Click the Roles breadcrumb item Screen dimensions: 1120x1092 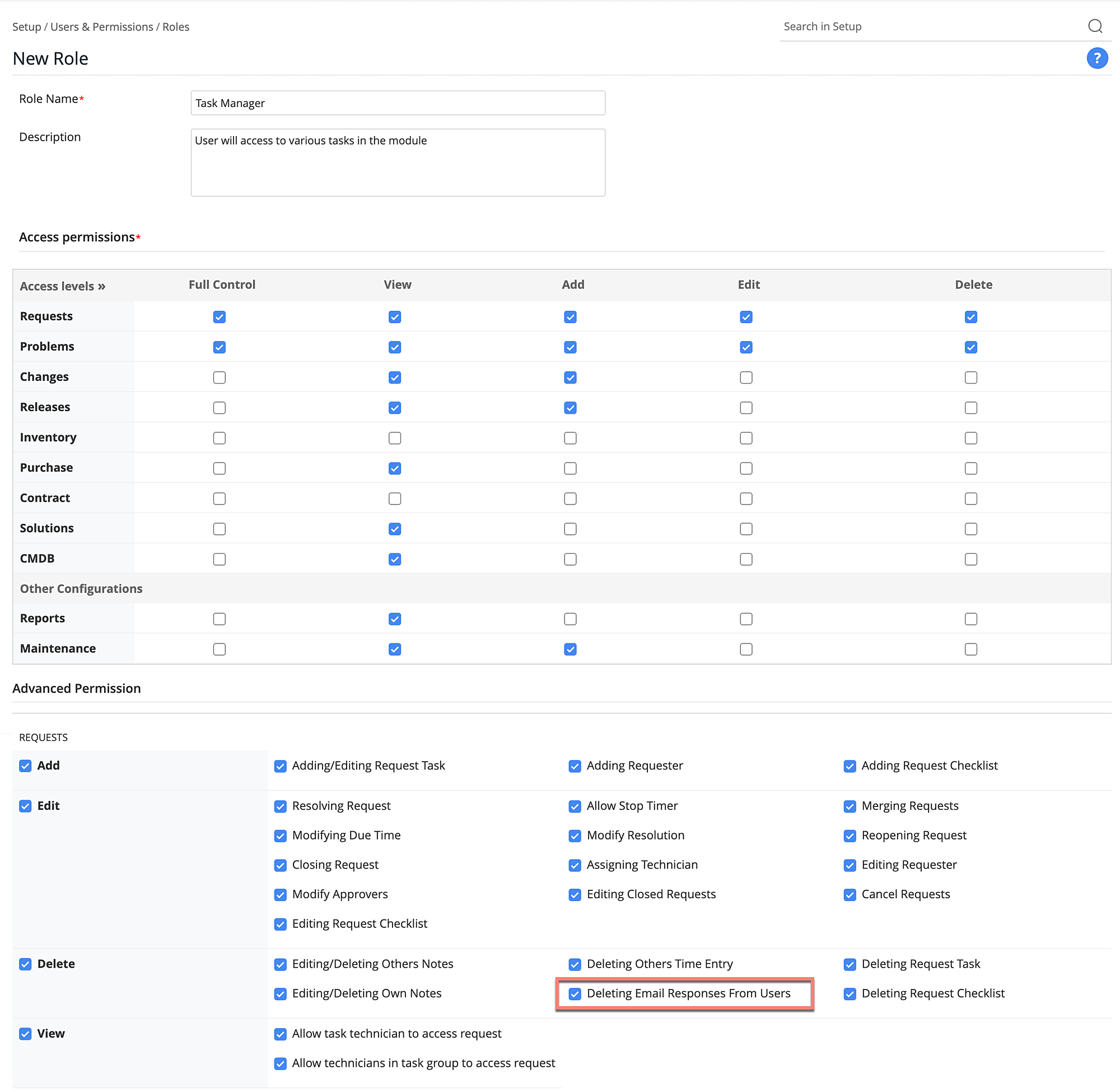tap(175, 26)
